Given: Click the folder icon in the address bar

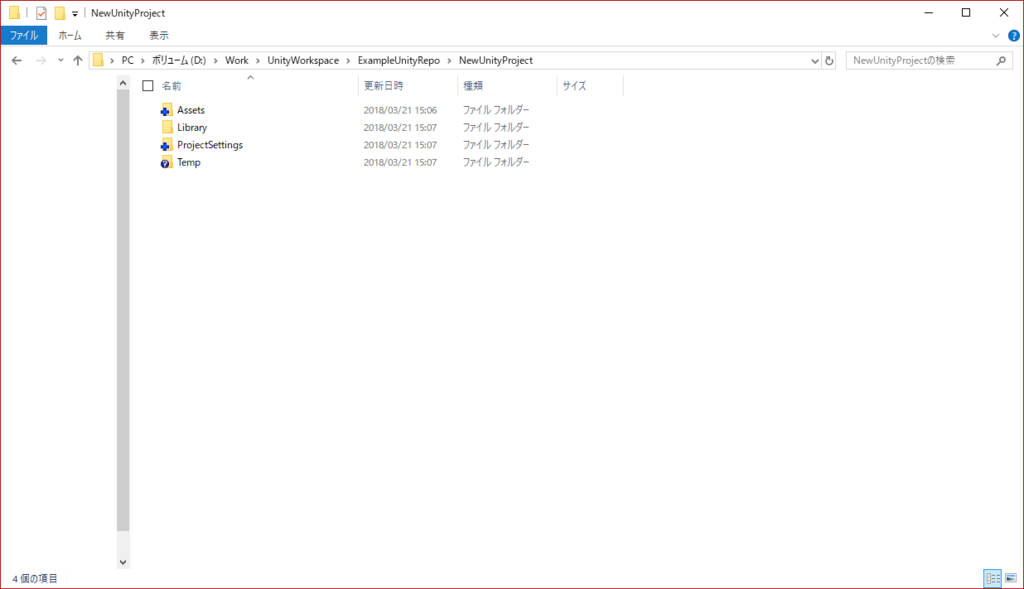Looking at the screenshot, I should [98, 60].
